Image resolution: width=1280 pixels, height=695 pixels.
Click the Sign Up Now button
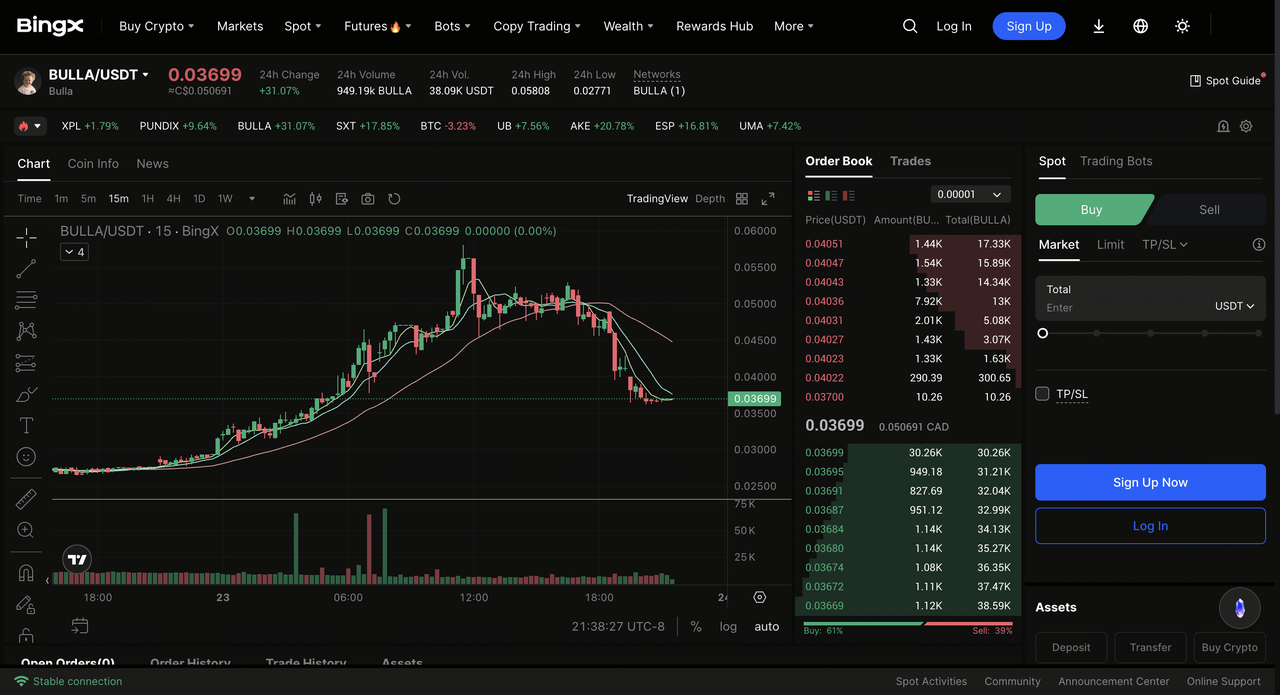[x=1150, y=482]
